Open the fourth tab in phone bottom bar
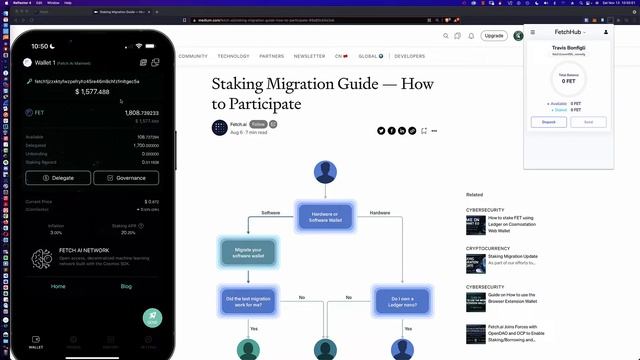Screen dimensions: 640x360 148,342
